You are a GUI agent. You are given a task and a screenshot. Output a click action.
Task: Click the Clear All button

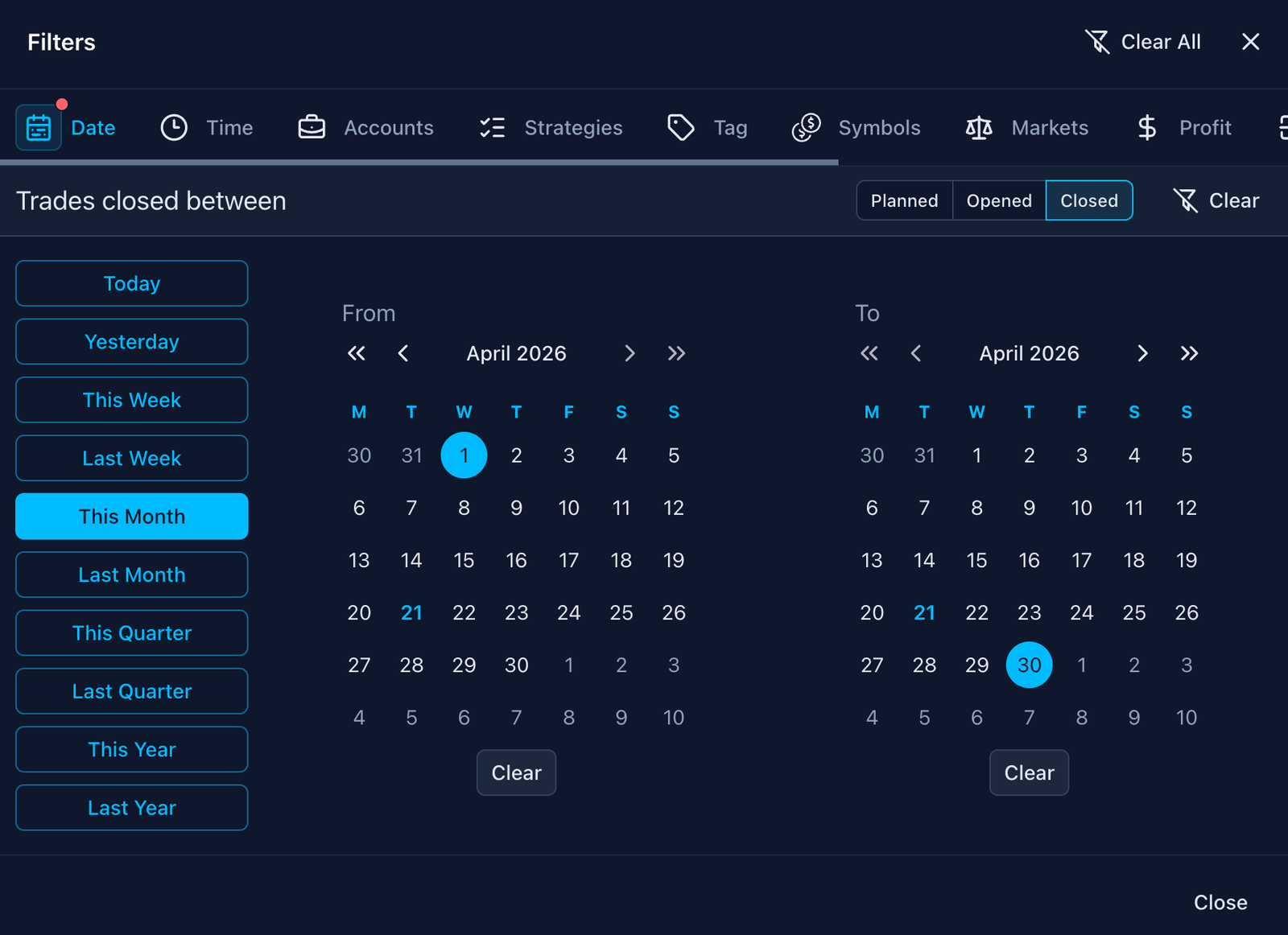click(x=1143, y=42)
